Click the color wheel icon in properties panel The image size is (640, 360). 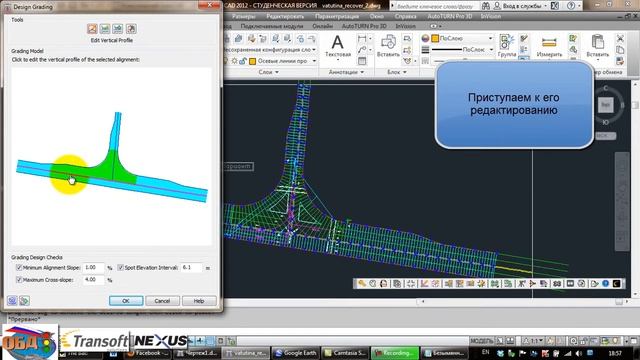pos(425,38)
